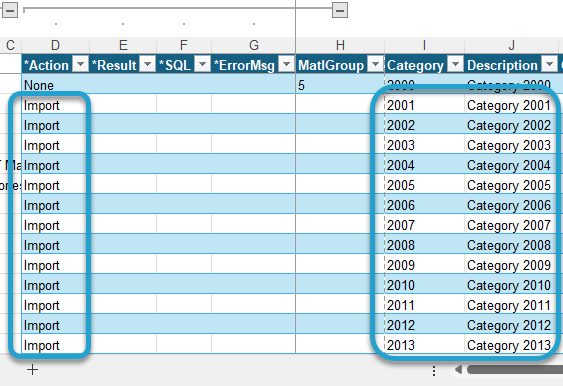Select column C header
The height and width of the screenshot is (386, 563).
click(x=10, y=45)
